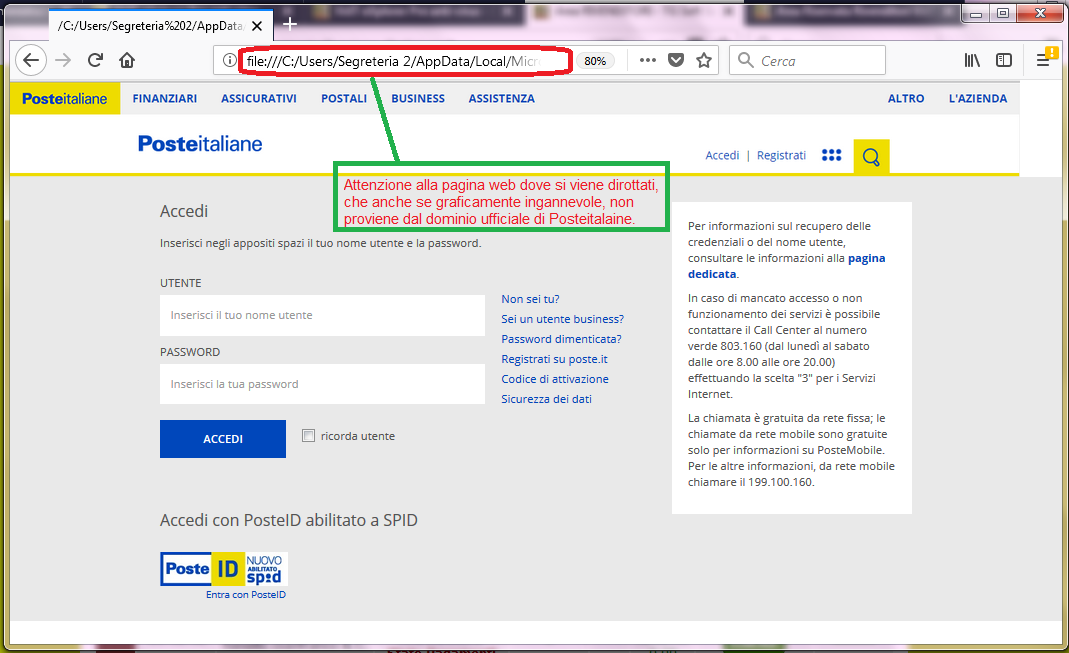Open the POSTALI menu
The image size is (1069, 653).
tap(344, 99)
